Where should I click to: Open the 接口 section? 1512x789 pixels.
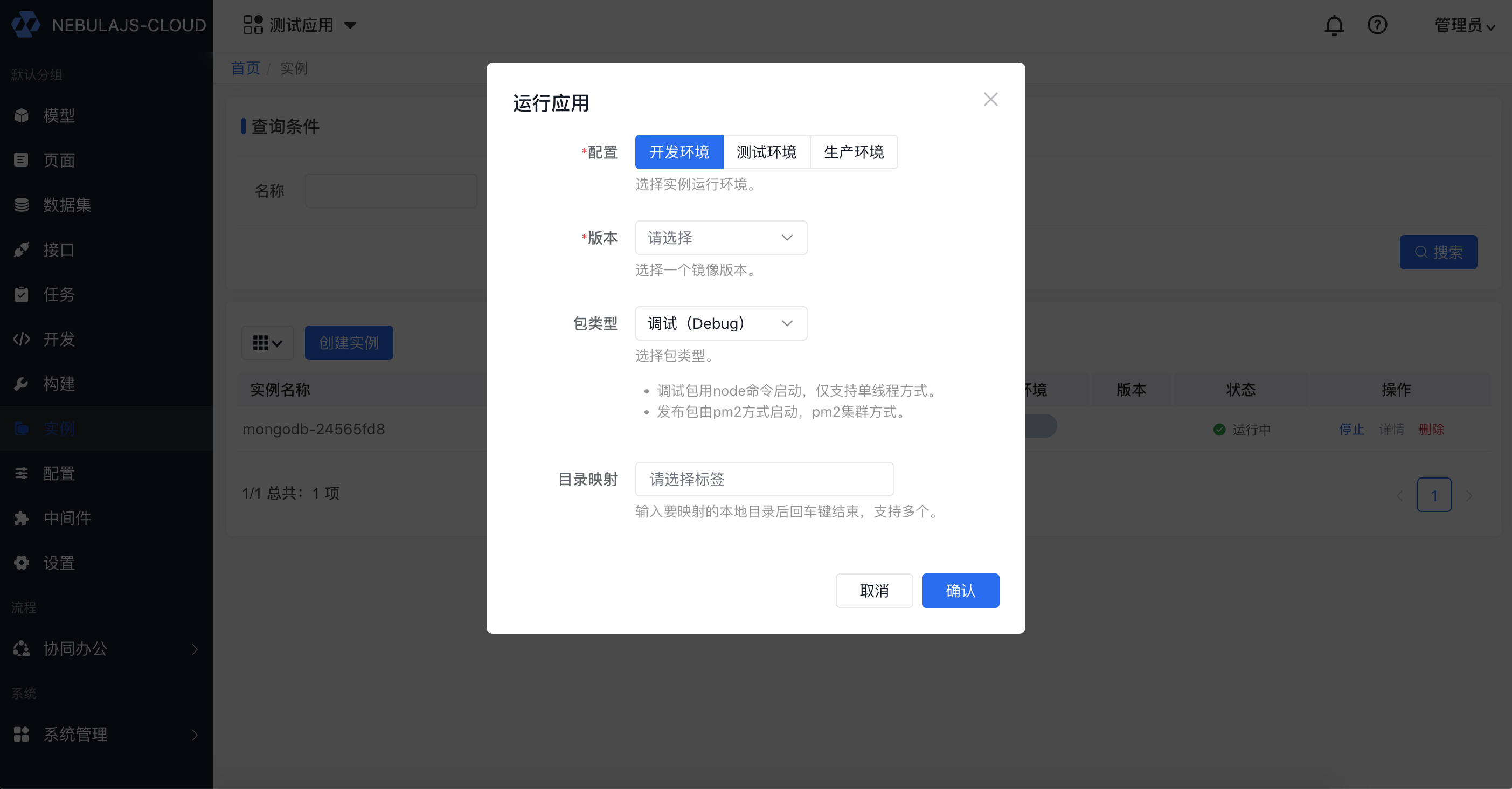click(58, 250)
